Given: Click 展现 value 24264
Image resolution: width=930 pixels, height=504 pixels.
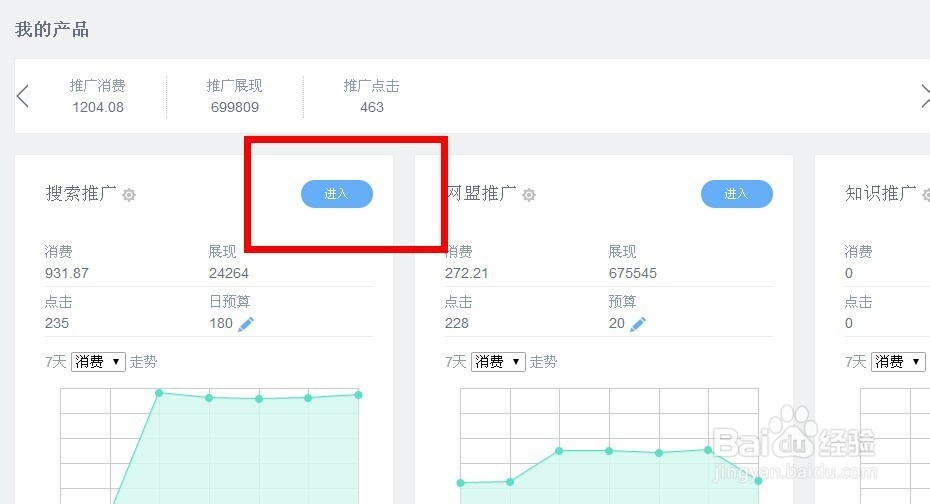Looking at the screenshot, I should (x=228, y=273).
